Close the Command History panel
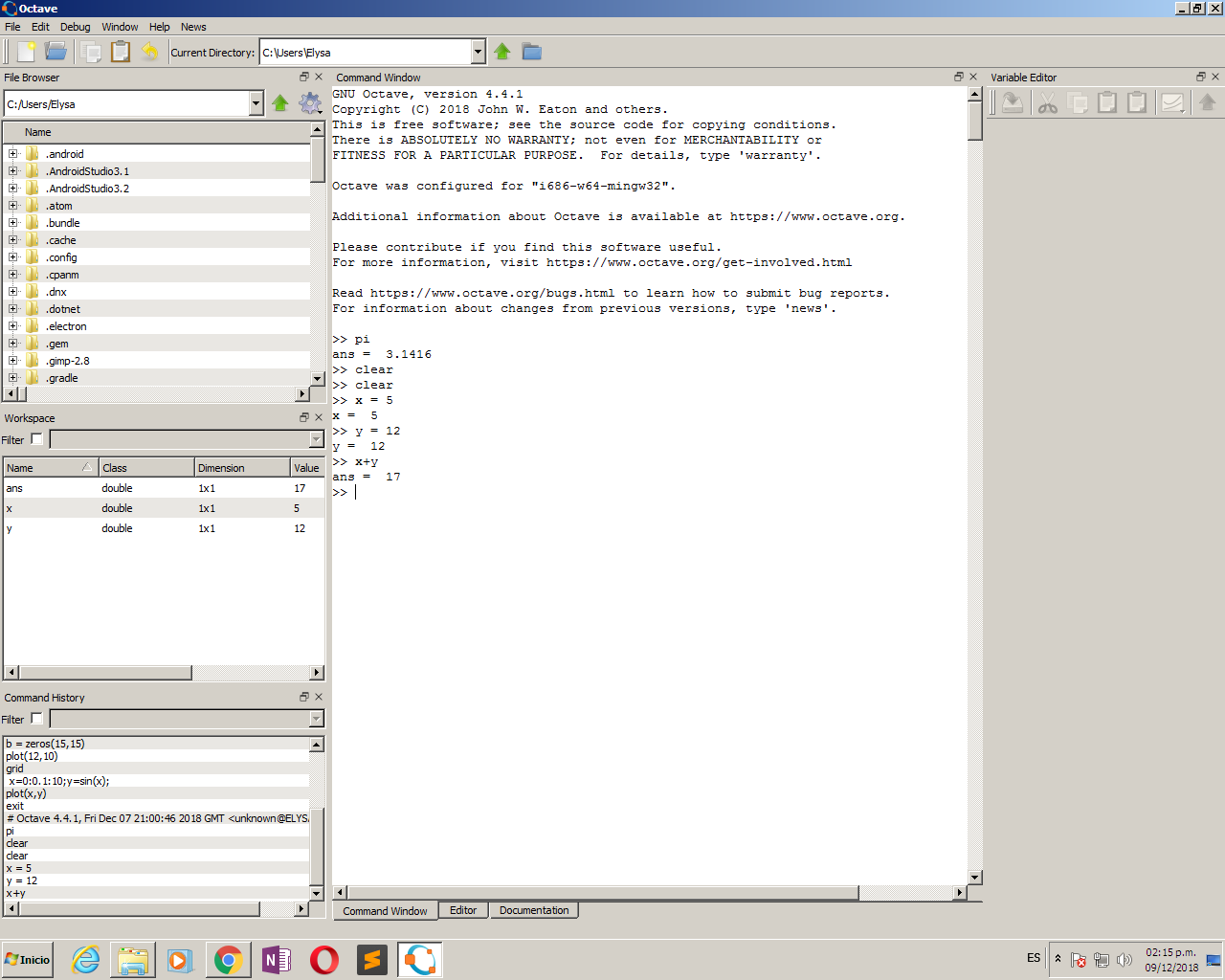Image resolution: width=1225 pixels, height=980 pixels. tap(319, 697)
